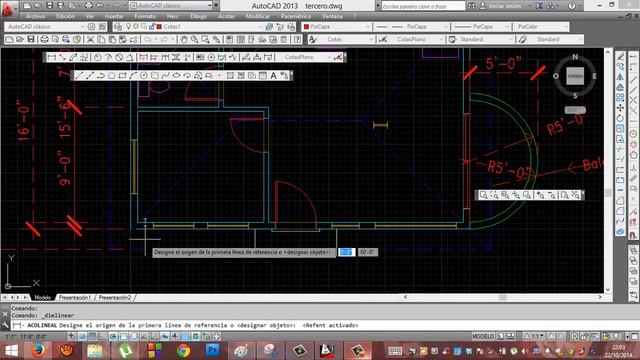
Task: Toggle MODELO model space button
Action: [x=483, y=336]
